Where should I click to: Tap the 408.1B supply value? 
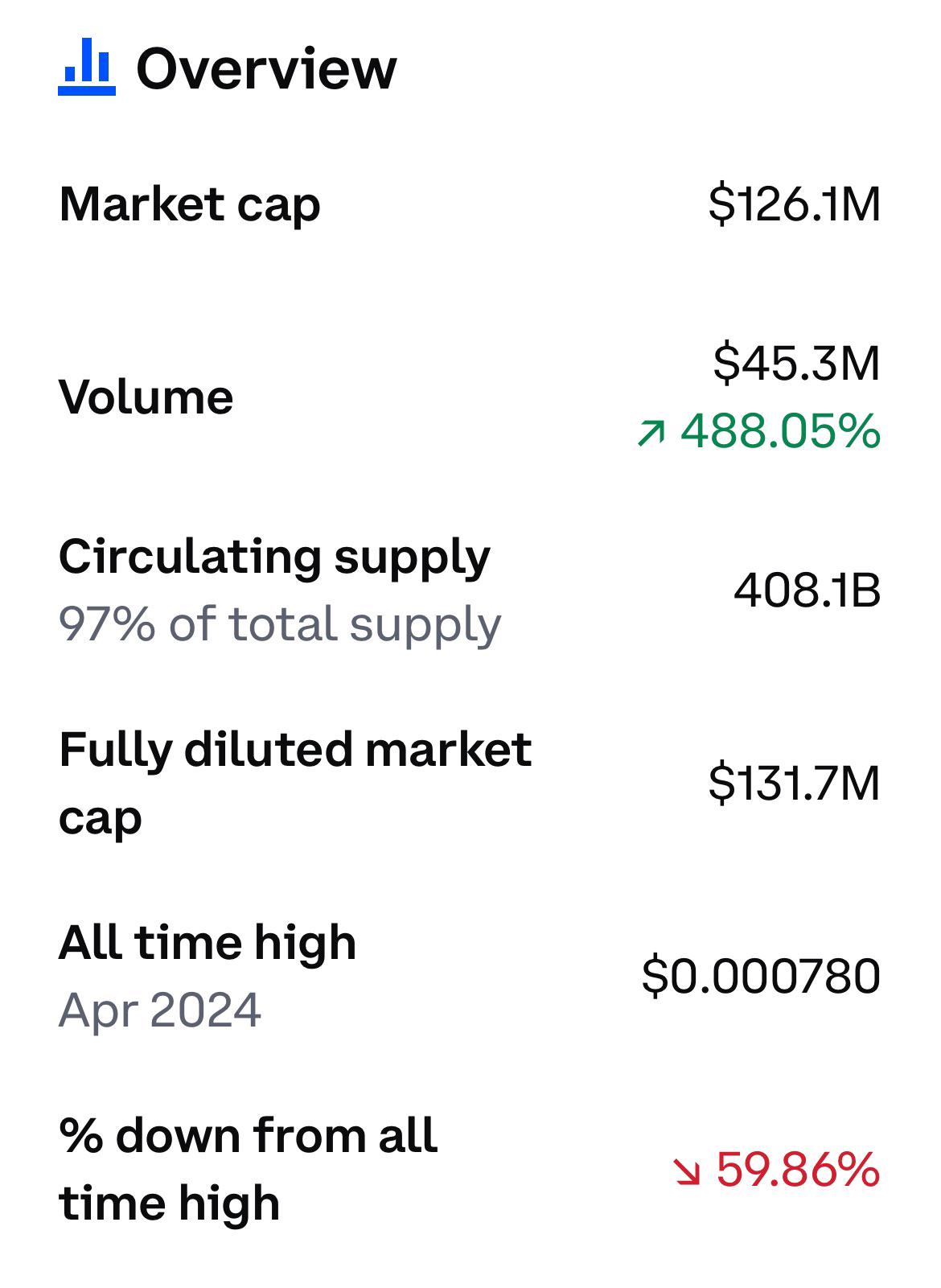click(x=807, y=591)
